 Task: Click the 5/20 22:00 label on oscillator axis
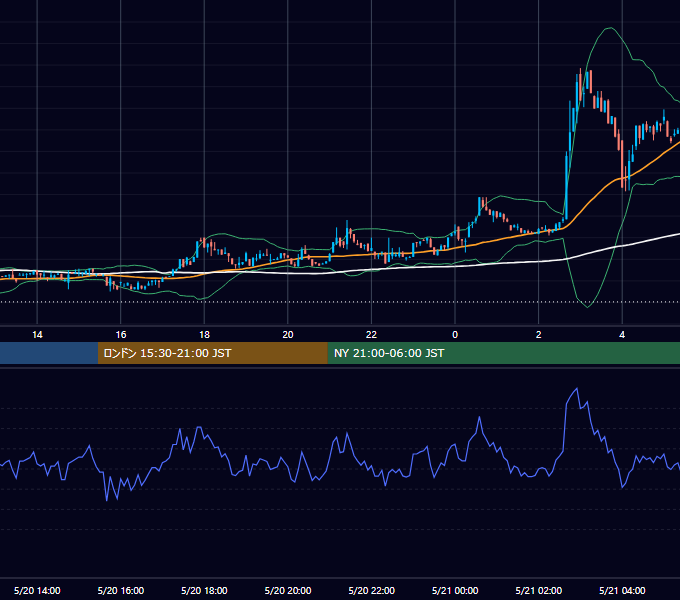coord(372,590)
